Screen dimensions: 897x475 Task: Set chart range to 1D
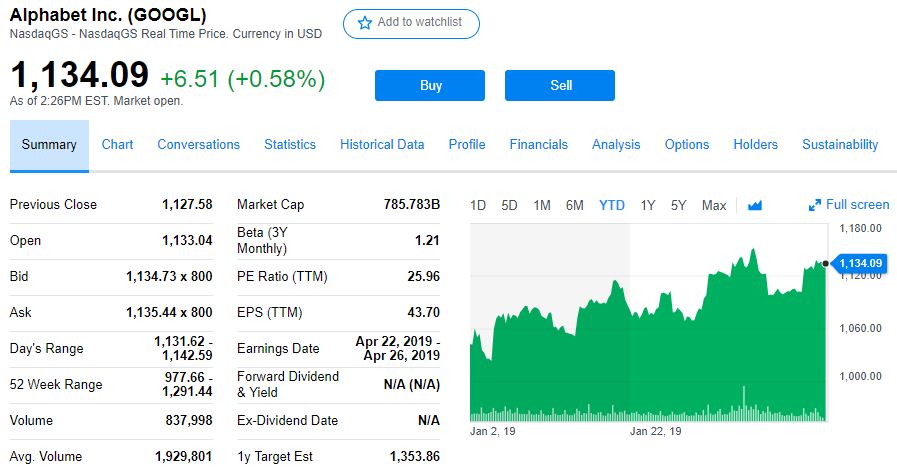478,205
